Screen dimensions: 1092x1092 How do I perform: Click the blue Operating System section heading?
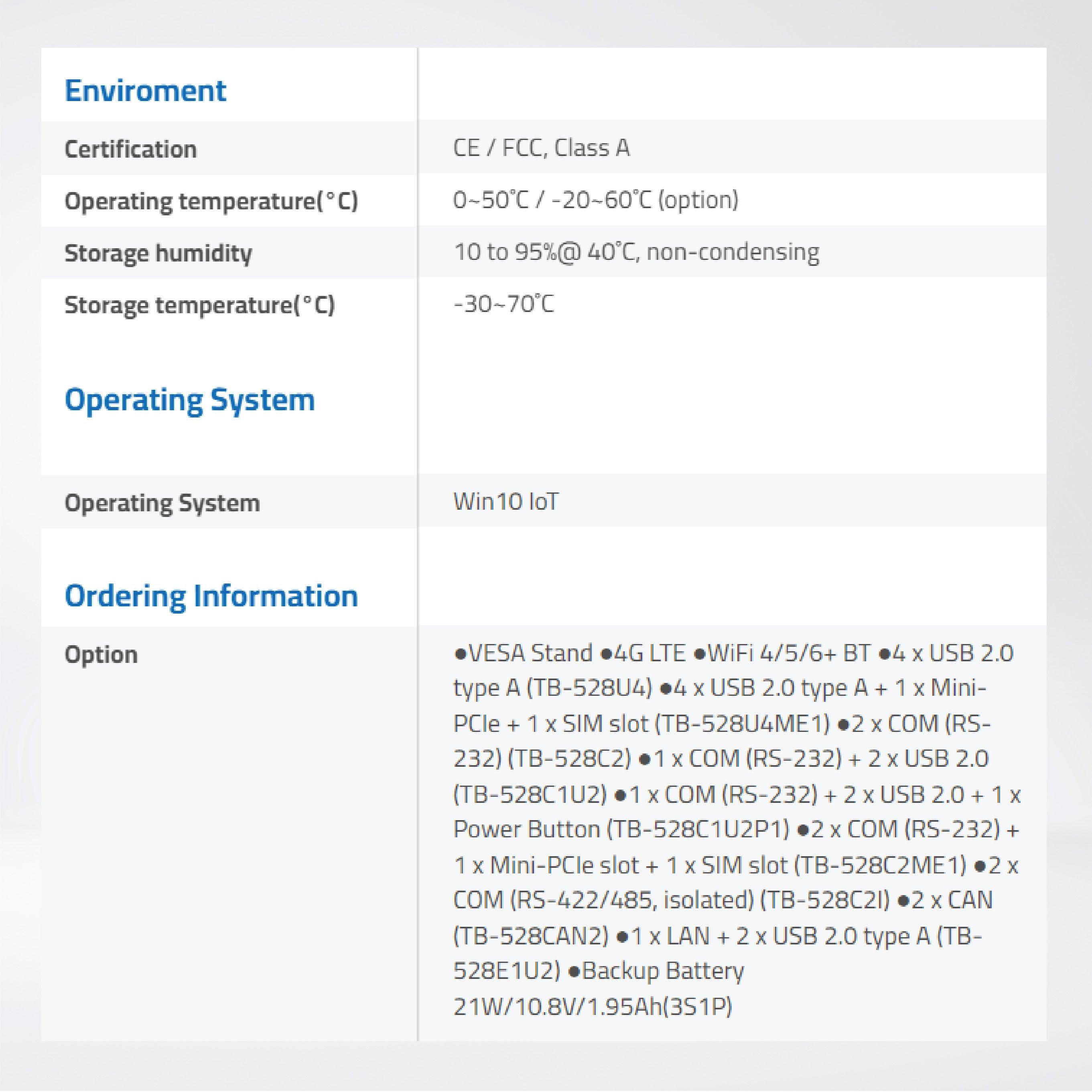189,400
